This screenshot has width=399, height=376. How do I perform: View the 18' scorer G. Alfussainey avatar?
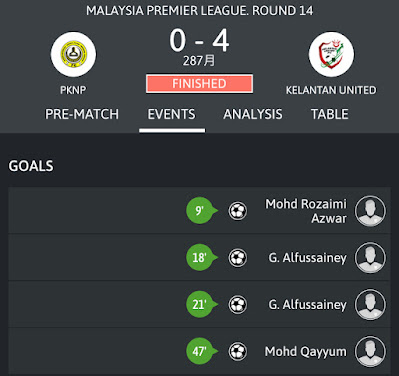370,258
